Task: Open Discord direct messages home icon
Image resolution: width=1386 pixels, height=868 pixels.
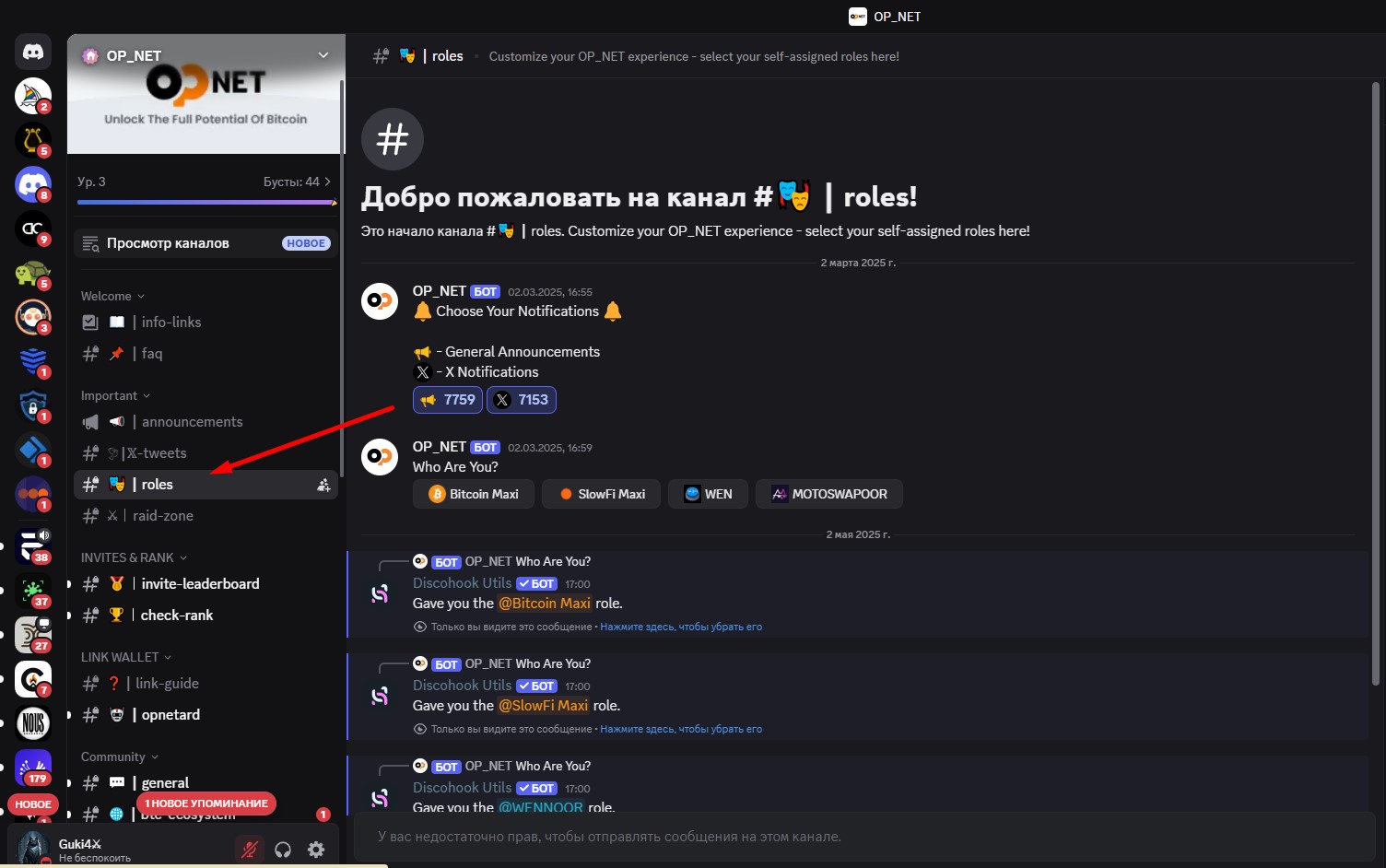Action: click(33, 52)
